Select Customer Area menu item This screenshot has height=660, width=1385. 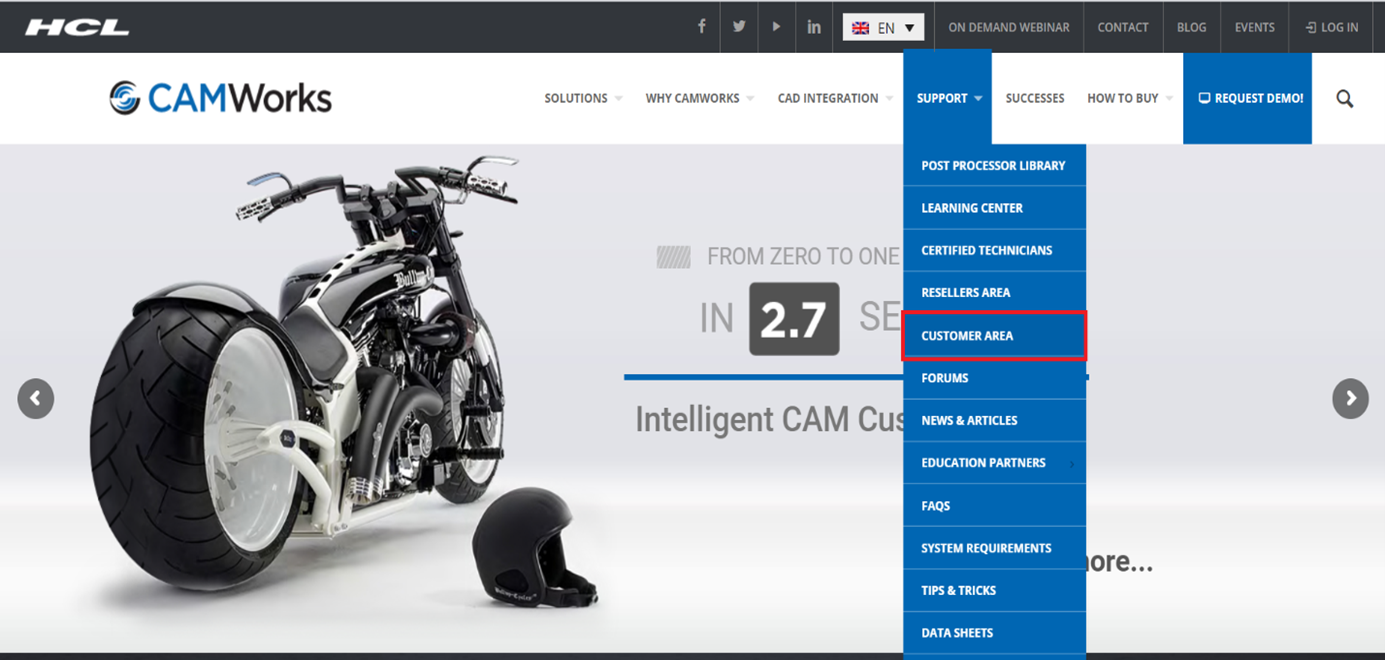click(x=995, y=335)
